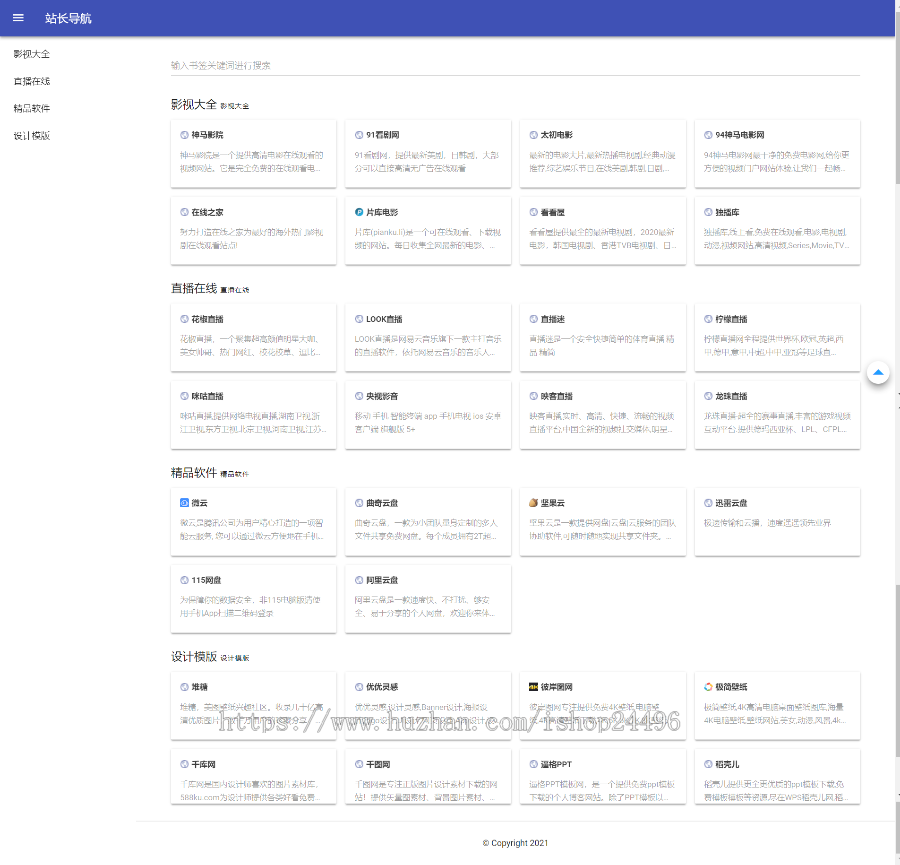The image size is (900, 865).
Task: Open the 龙珠直播 card title
Action: (x=731, y=396)
